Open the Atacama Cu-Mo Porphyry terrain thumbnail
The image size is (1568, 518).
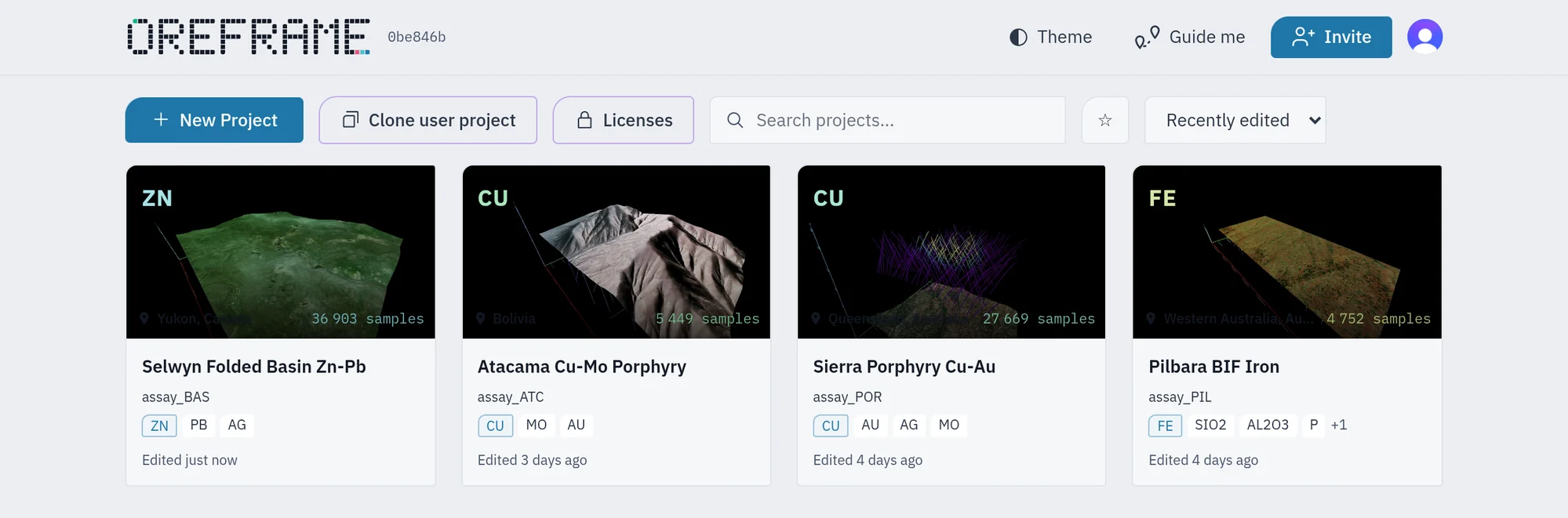pyautogui.click(x=617, y=252)
